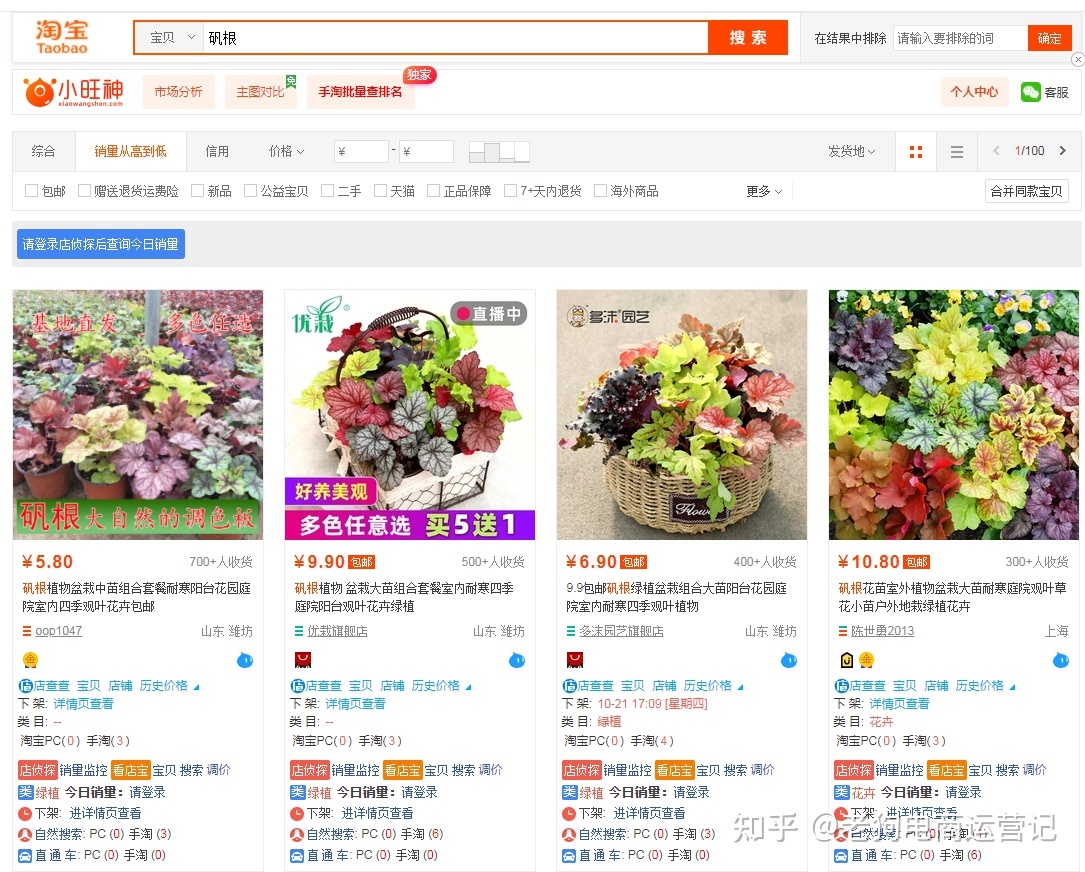Enable the 包邮 free shipping checkbox
The image size is (1085, 872).
31,190
